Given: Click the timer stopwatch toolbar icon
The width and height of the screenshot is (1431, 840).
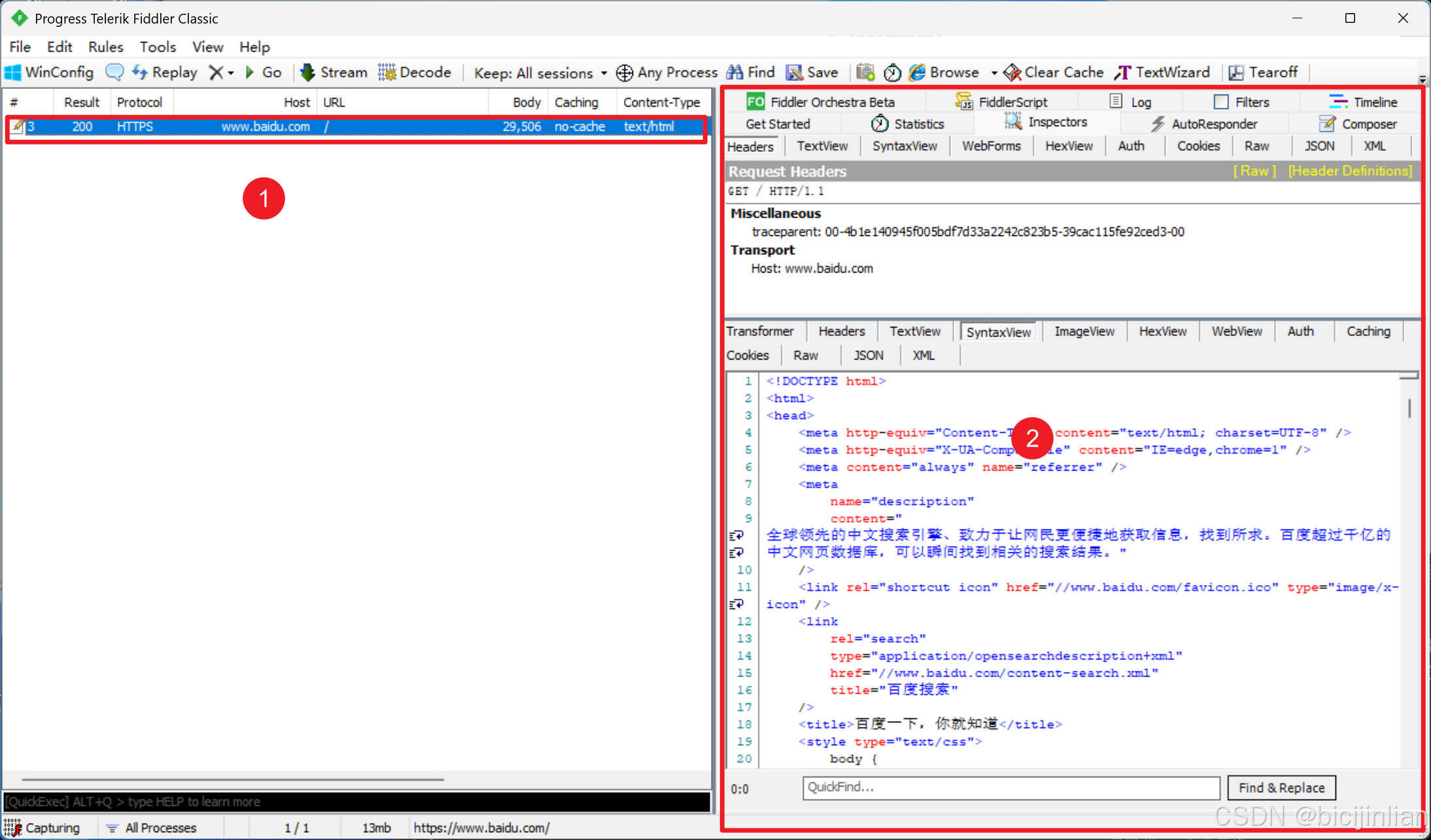Looking at the screenshot, I should tap(892, 73).
